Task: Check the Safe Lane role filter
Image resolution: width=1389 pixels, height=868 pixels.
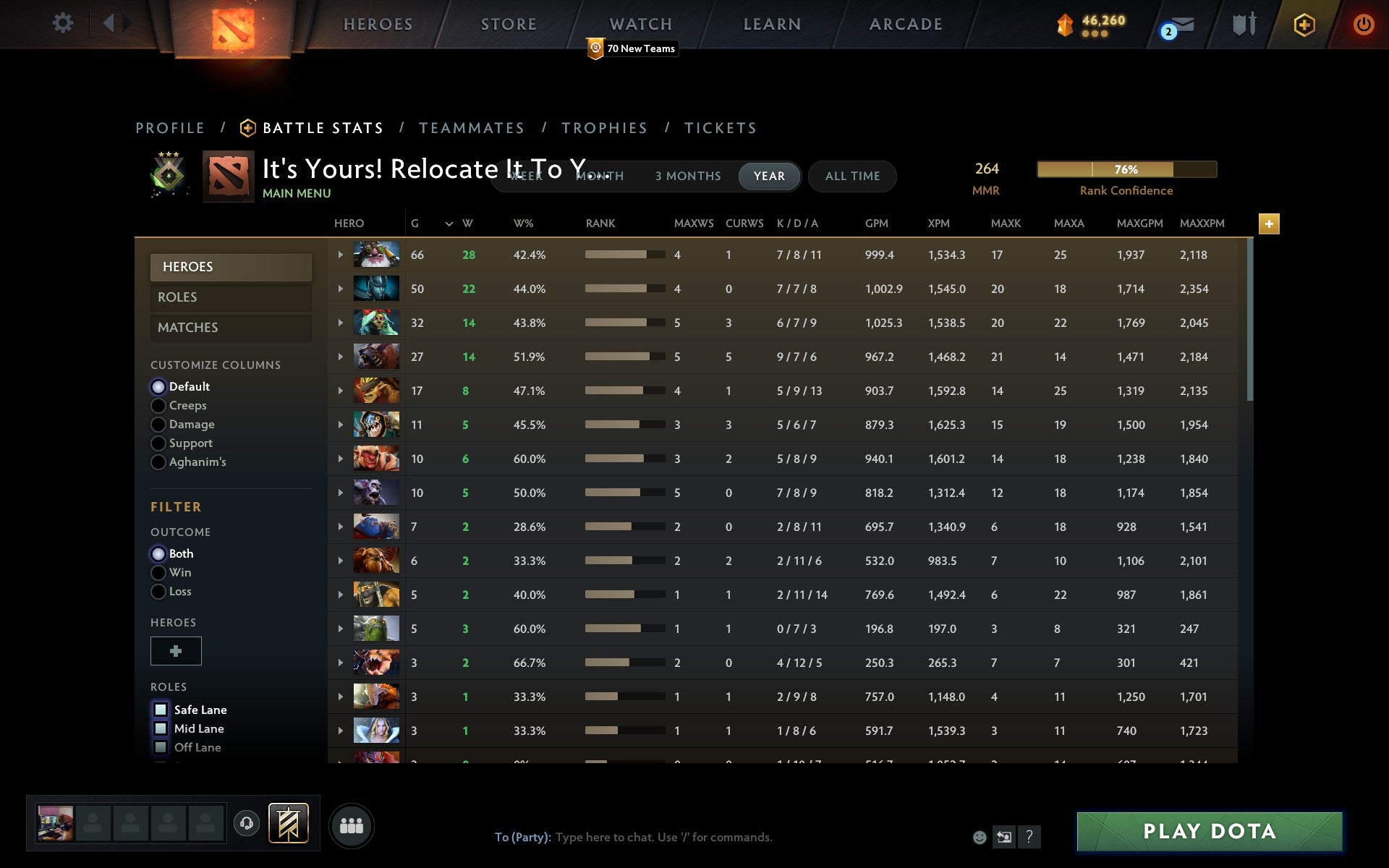Action: pos(161,710)
